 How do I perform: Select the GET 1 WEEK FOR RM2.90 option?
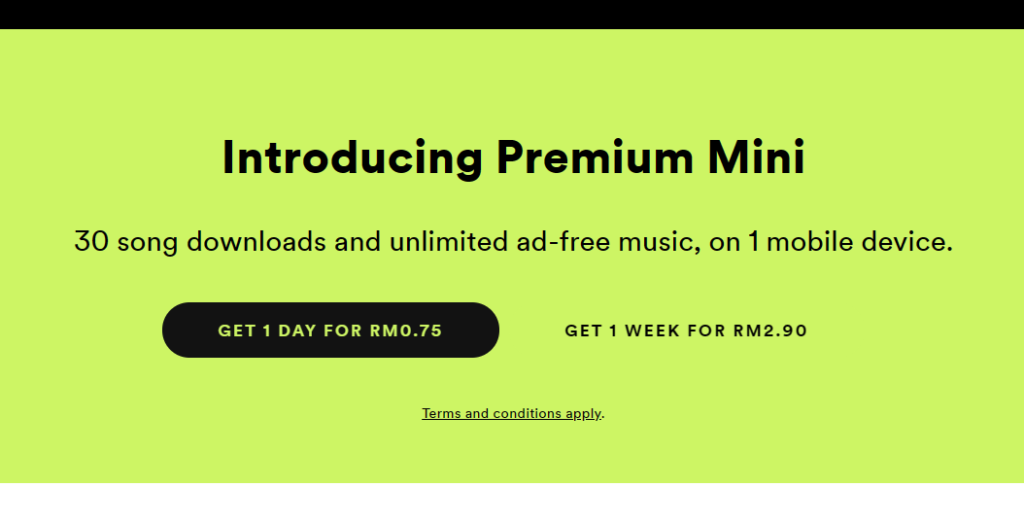[686, 331]
